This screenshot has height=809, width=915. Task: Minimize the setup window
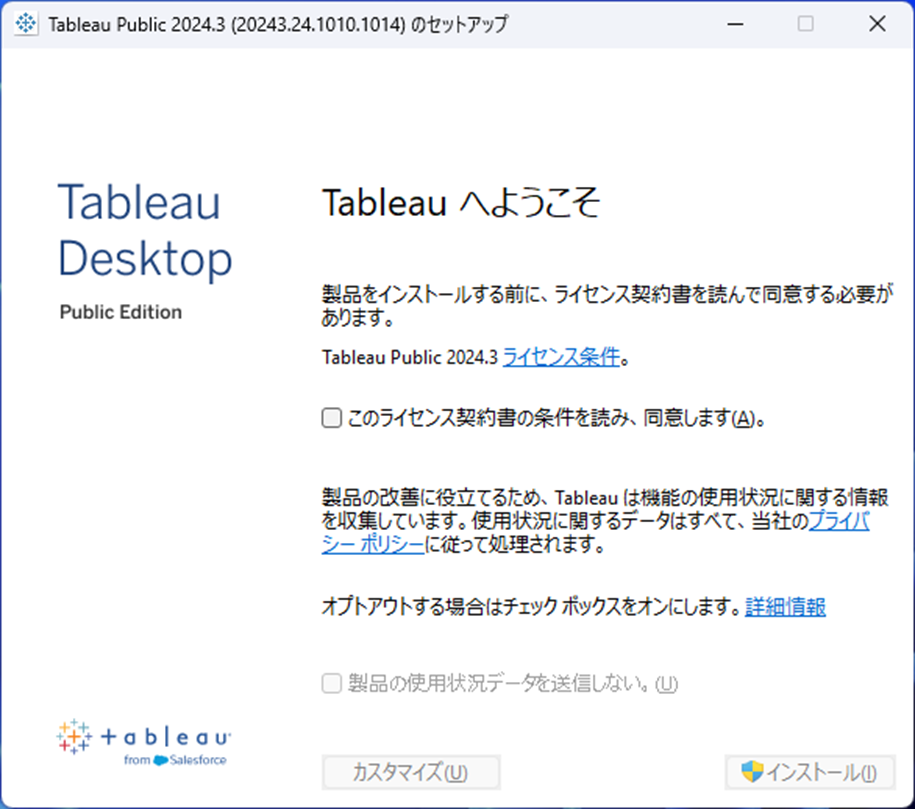point(735,24)
